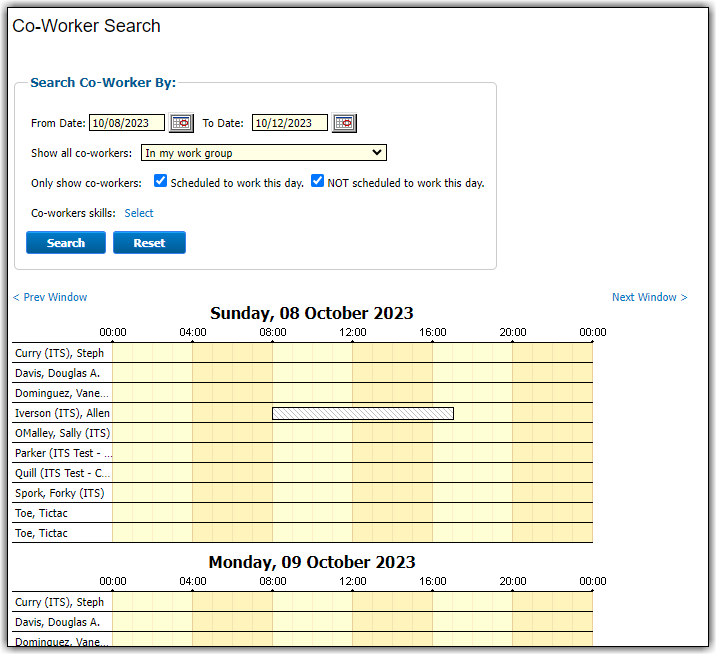Toggle 'NOT scheduled to work this day' checkbox
This screenshot has height=655, width=717.
point(317,181)
